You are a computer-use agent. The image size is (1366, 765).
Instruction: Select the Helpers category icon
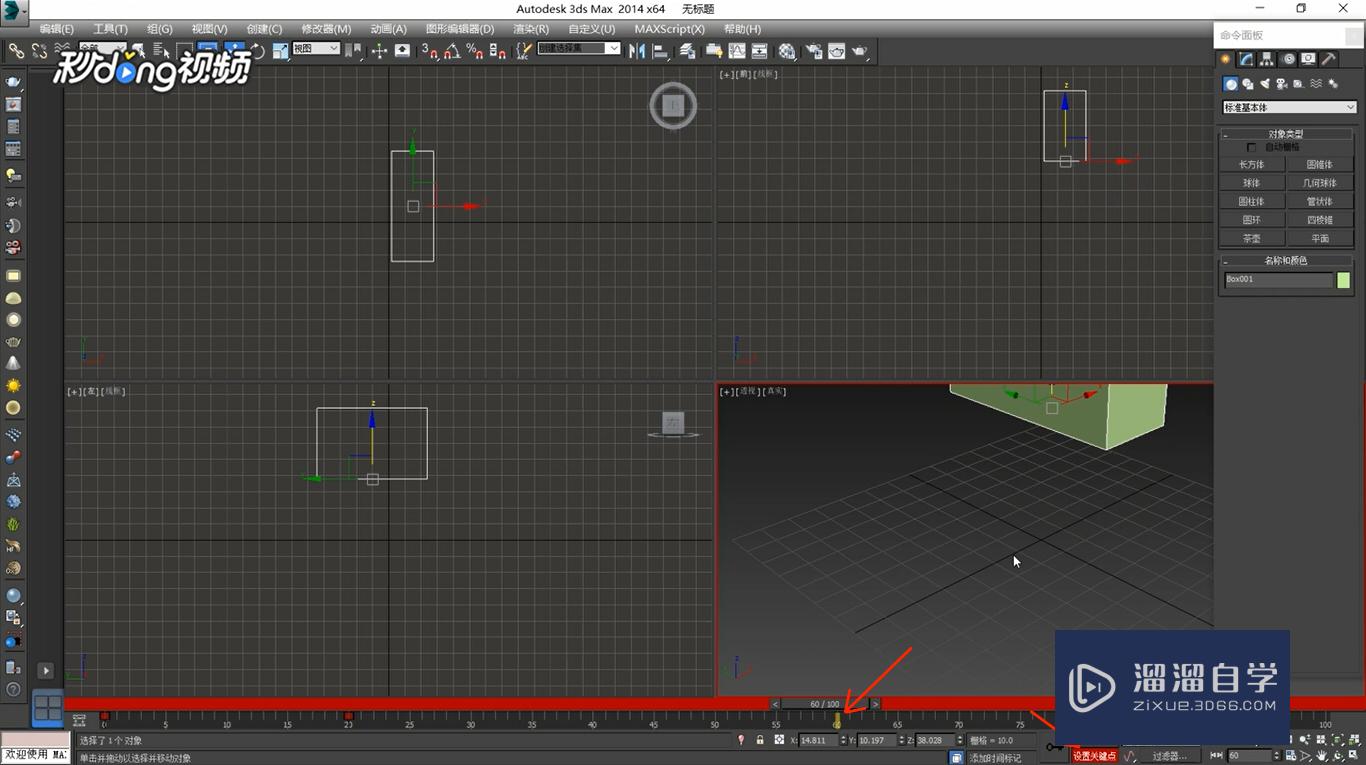coord(1299,84)
